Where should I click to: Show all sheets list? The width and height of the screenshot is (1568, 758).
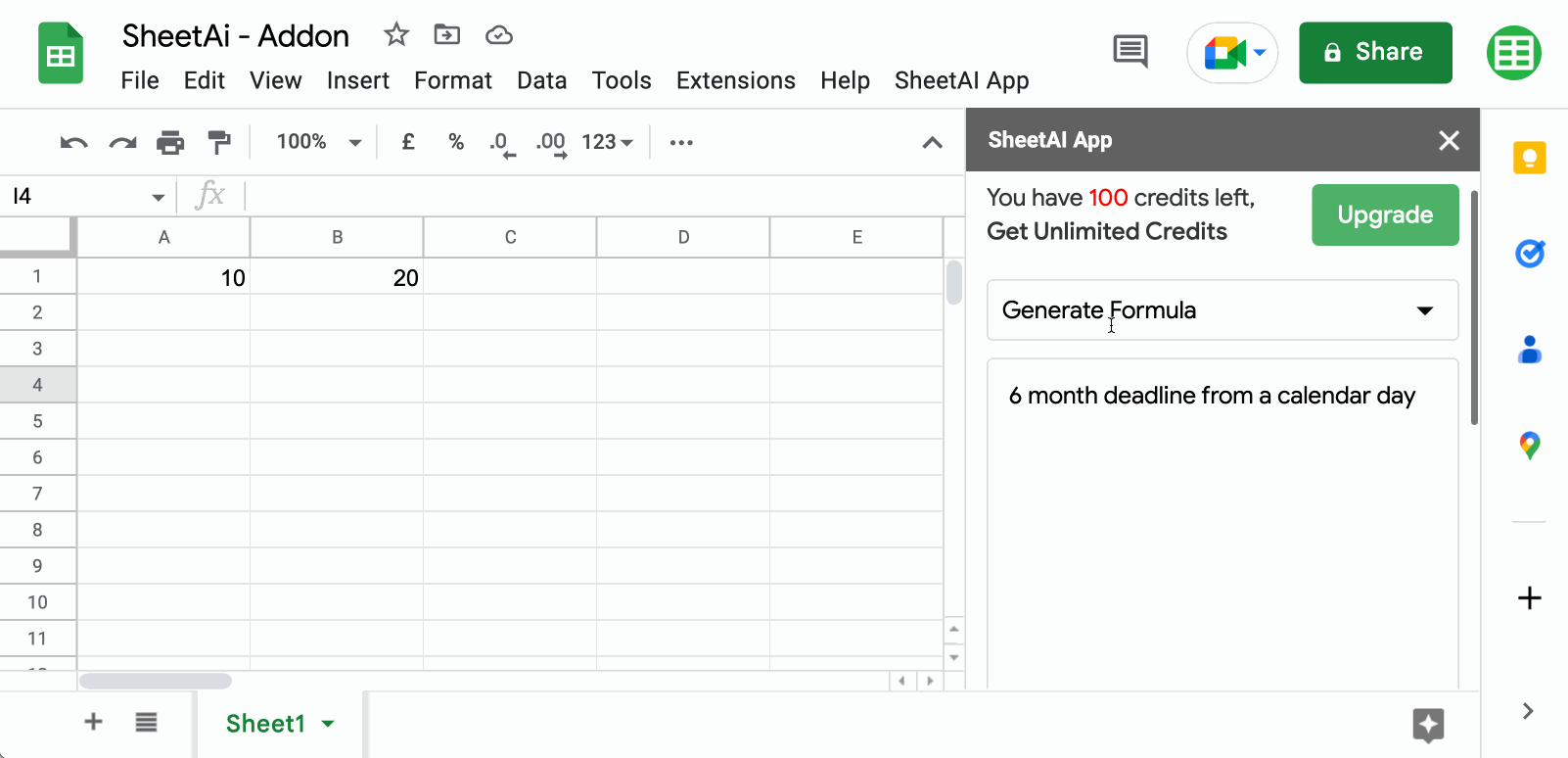pyautogui.click(x=146, y=723)
